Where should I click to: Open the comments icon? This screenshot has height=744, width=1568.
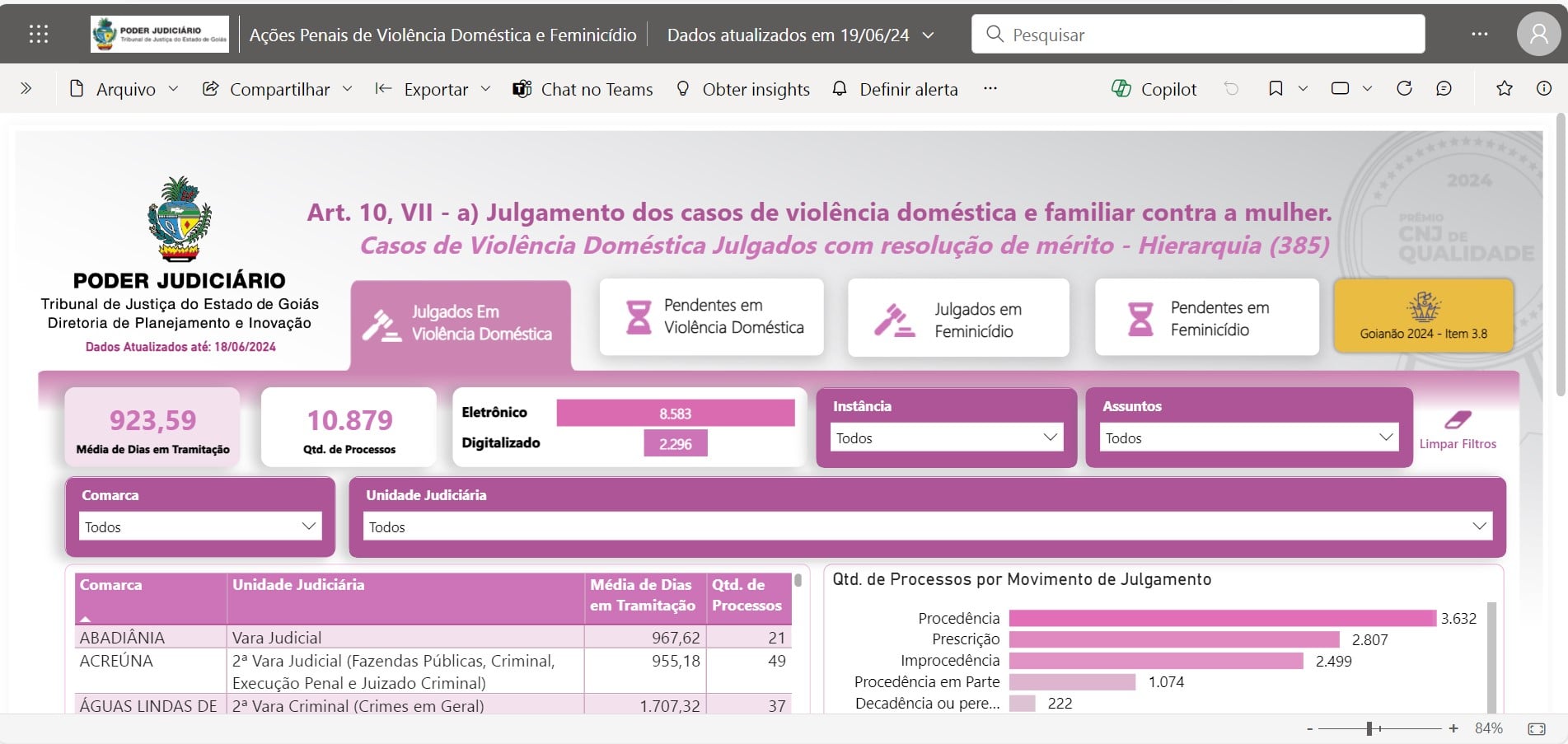(1444, 88)
